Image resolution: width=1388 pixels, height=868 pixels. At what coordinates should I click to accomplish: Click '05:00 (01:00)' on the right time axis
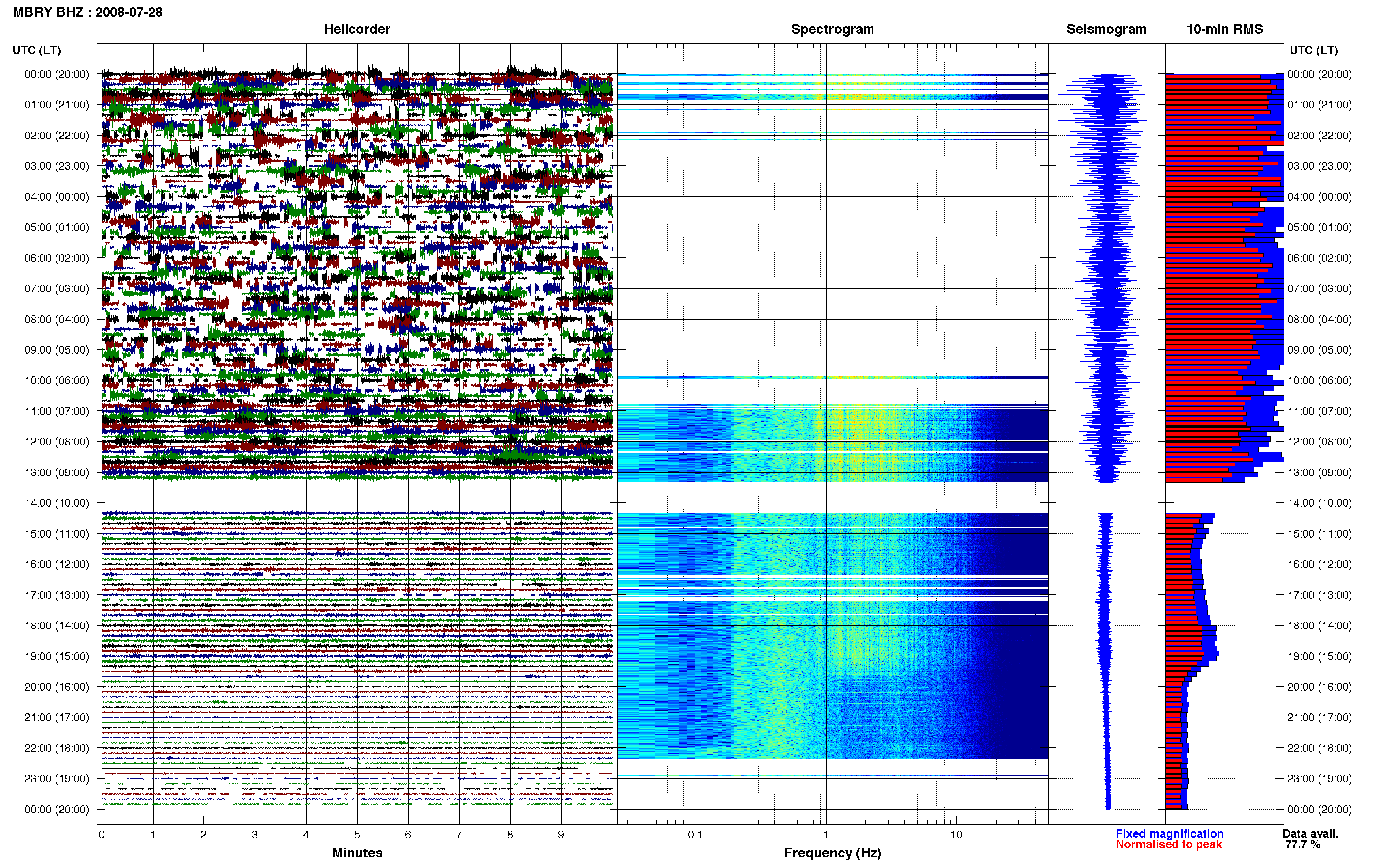click(1319, 227)
